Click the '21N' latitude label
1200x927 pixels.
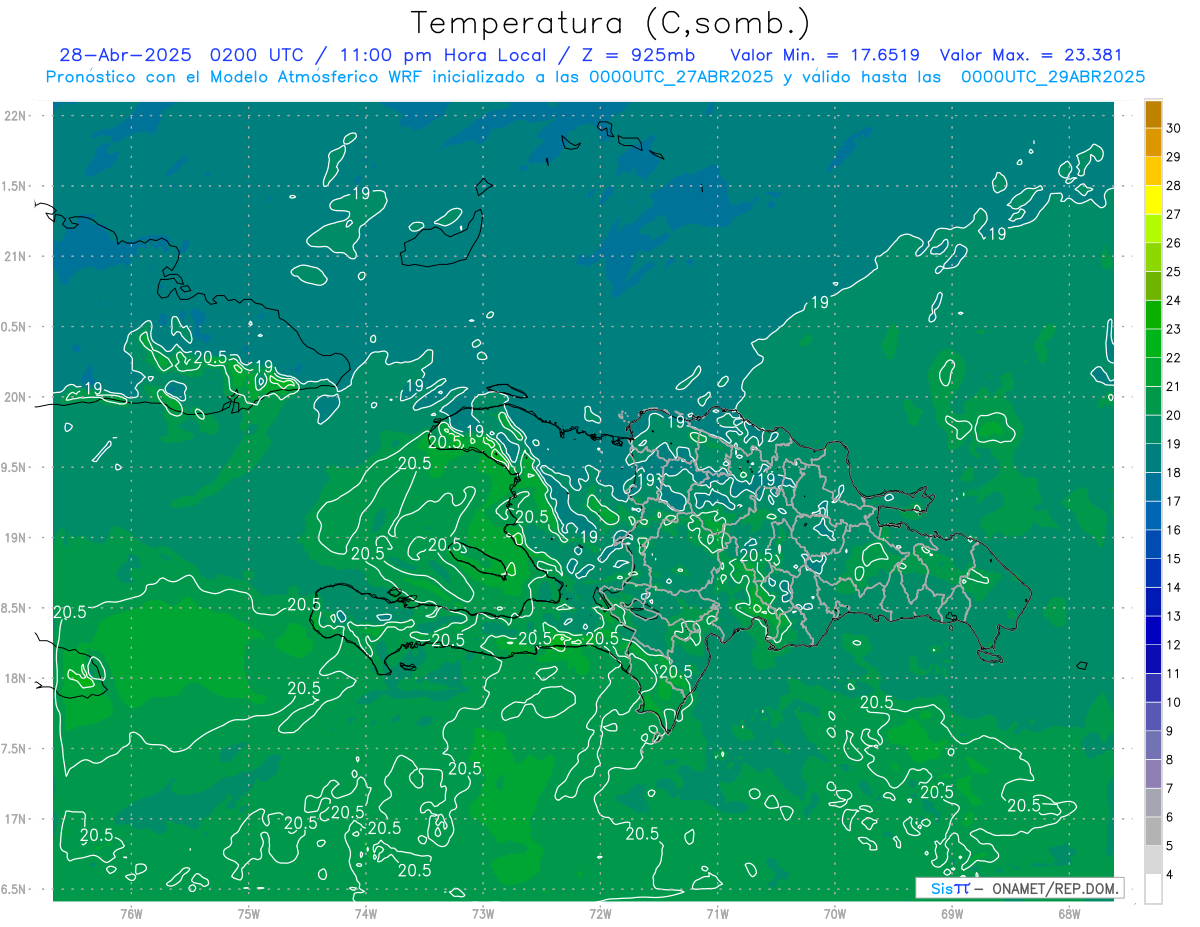[x=17, y=256]
